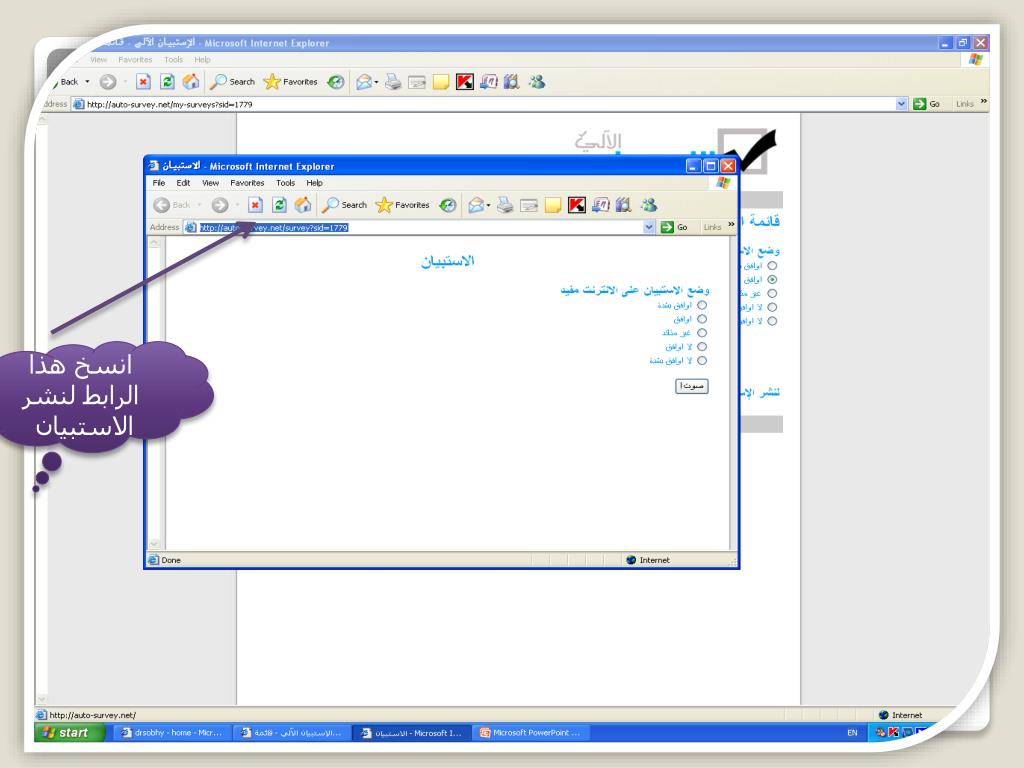Click Go button in front window

(675, 227)
